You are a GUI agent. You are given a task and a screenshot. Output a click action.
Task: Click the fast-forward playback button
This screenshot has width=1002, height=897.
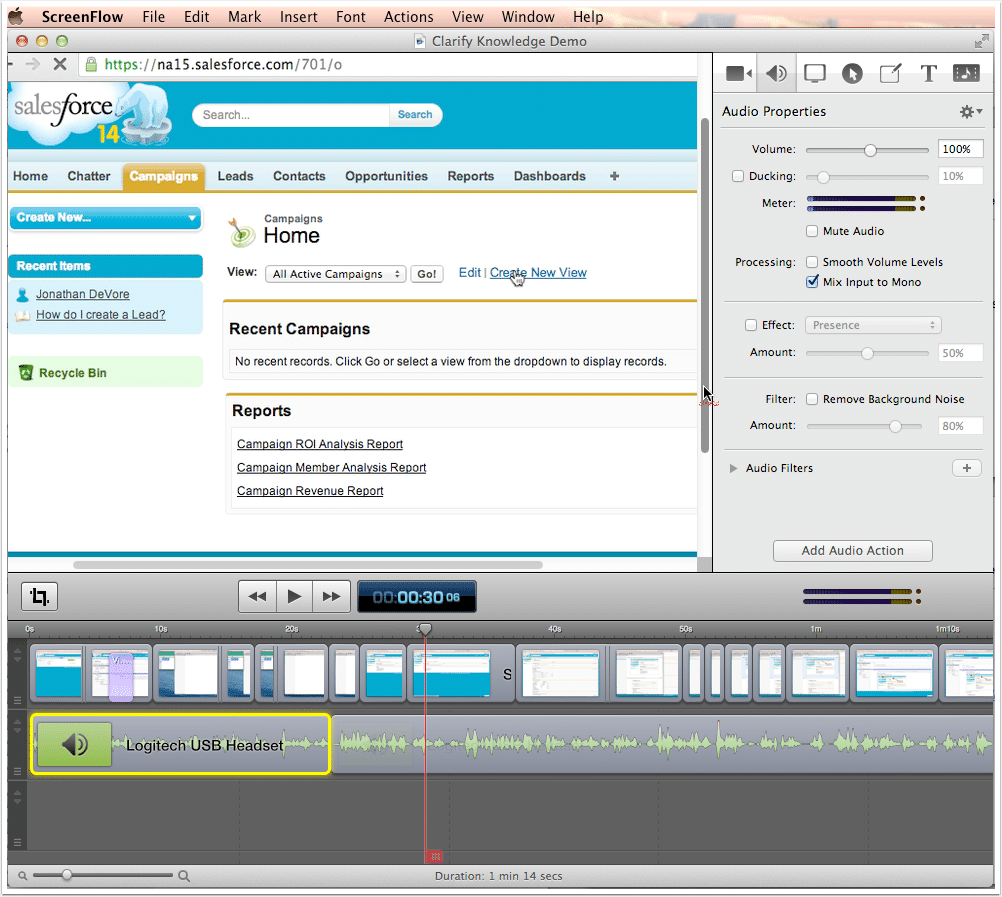(x=331, y=597)
